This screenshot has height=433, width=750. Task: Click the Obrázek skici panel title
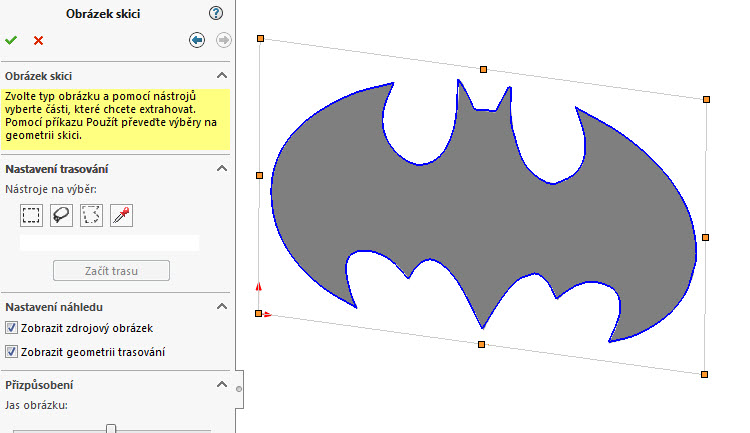[x=103, y=14]
